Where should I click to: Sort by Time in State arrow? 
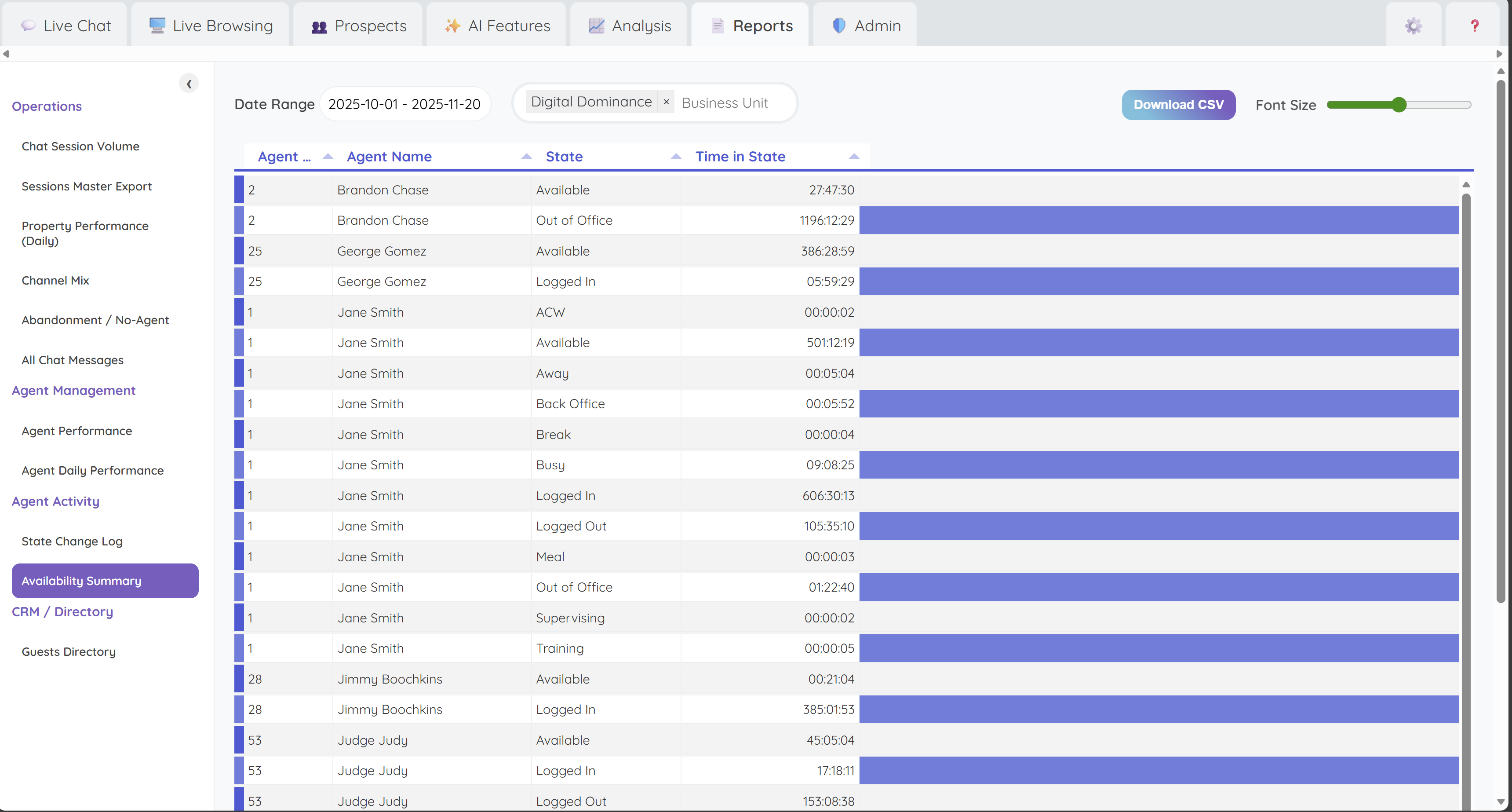[x=853, y=157]
